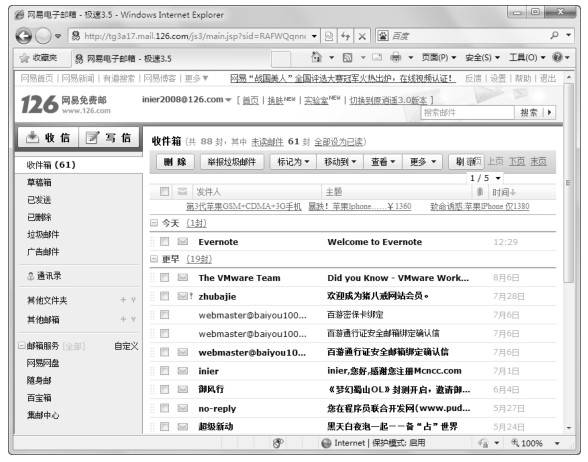Click attachment paperclip column header

(480, 192)
